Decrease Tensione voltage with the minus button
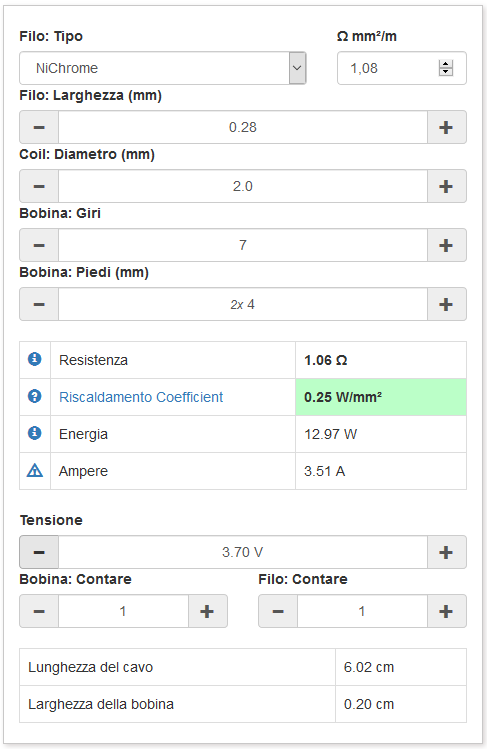 tap(39, 552)
